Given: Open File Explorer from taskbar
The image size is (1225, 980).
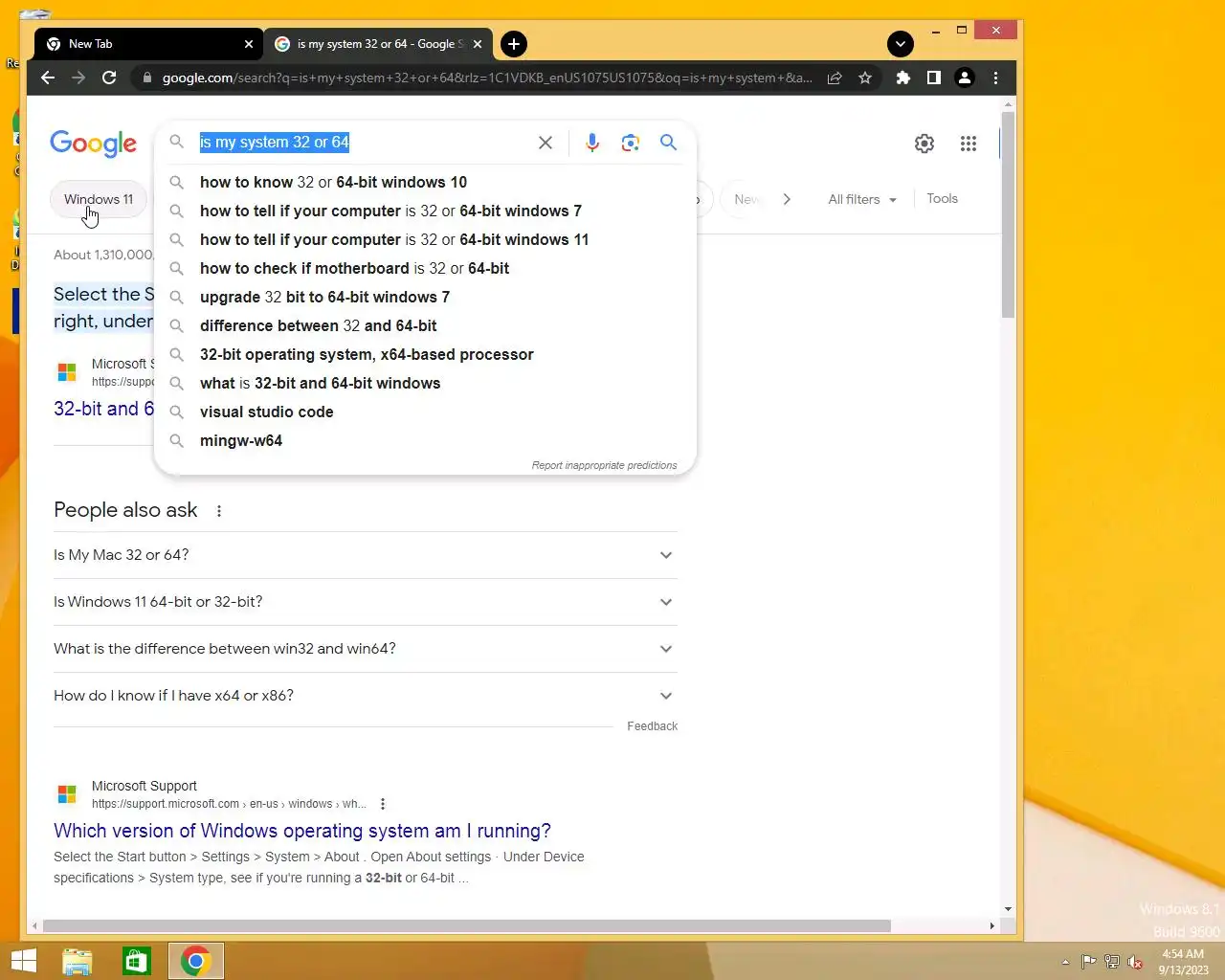Looking at the screenshot, I should click(x=78, y=961).
